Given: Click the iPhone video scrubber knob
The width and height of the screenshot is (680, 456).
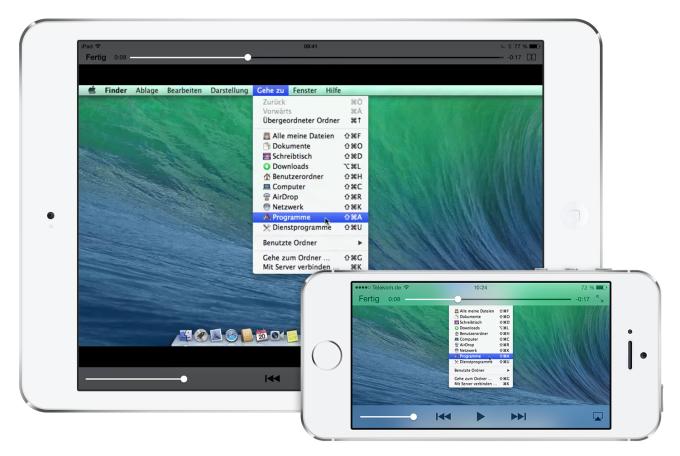Looking at the screenshot, I should pos(458,299).
